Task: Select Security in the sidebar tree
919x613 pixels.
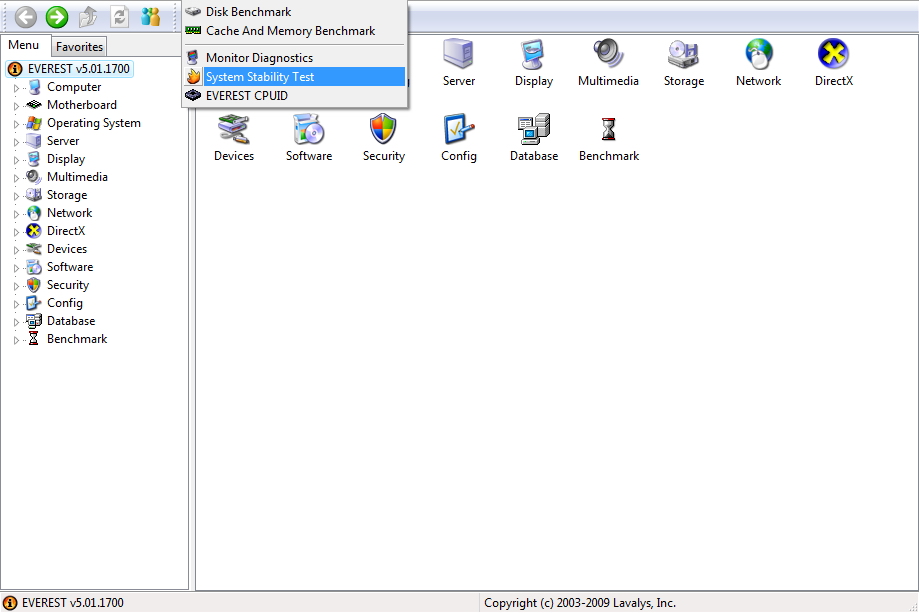Action: point(68,285)
